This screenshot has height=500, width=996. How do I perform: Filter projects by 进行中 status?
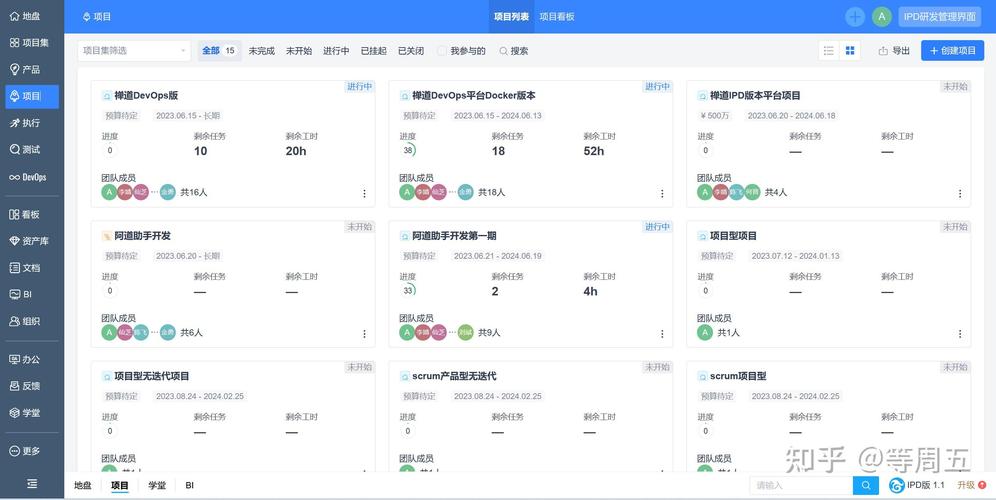point(336,51)
